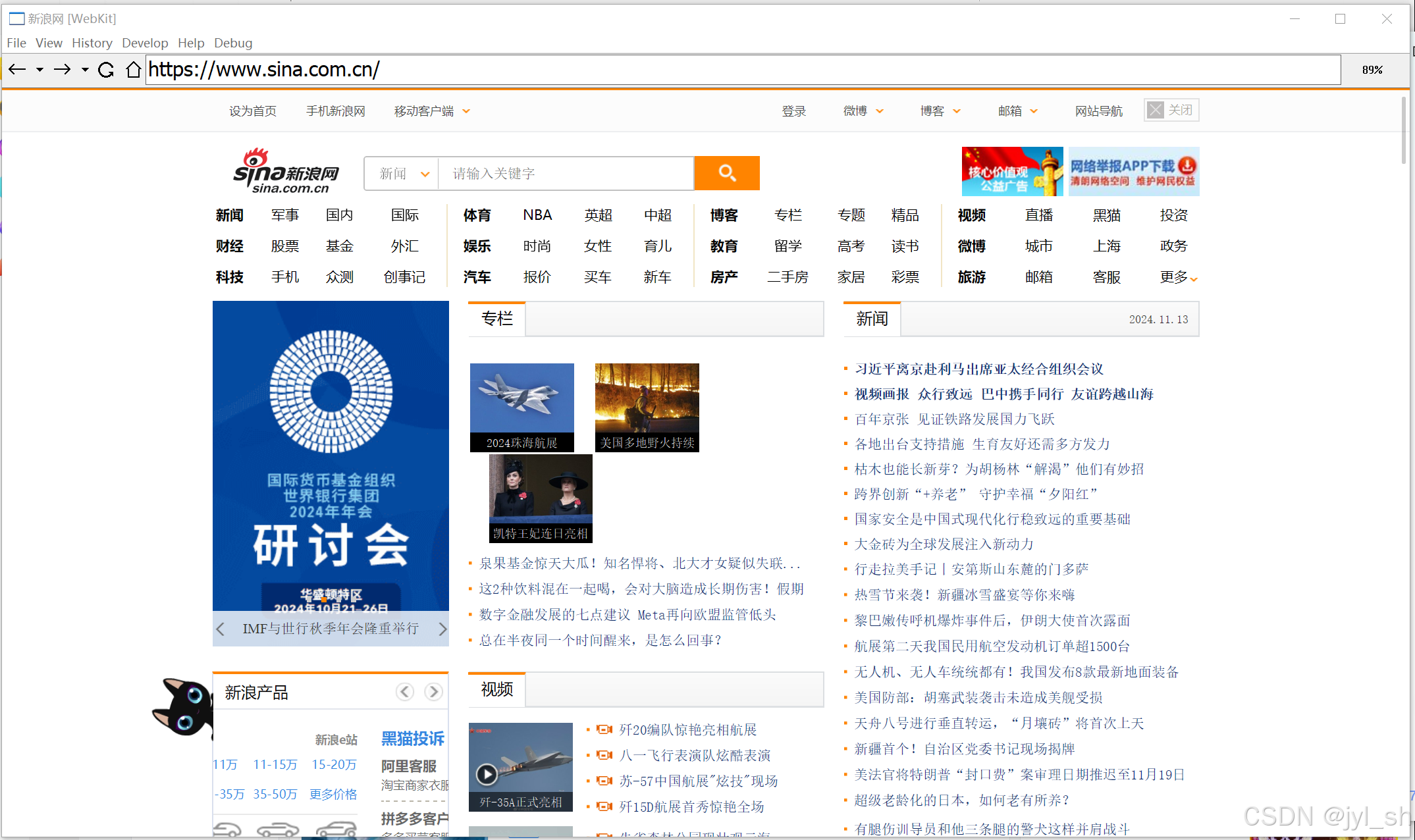
Task: Open the Debug menu
Action: point(233,43)
